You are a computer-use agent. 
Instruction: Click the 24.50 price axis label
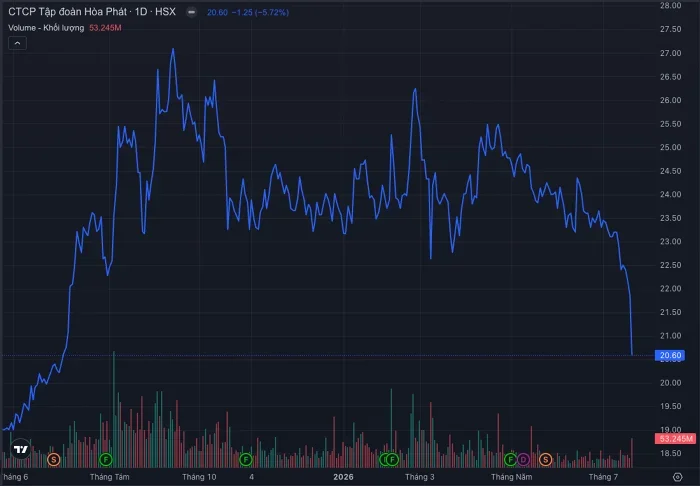coord(671,171)
